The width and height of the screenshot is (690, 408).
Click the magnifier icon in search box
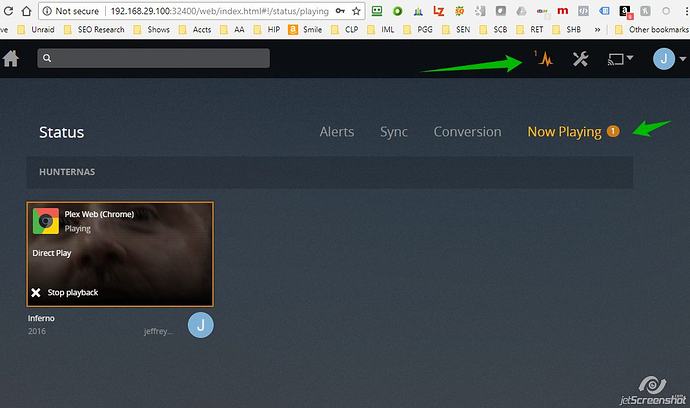coord(47,58)
